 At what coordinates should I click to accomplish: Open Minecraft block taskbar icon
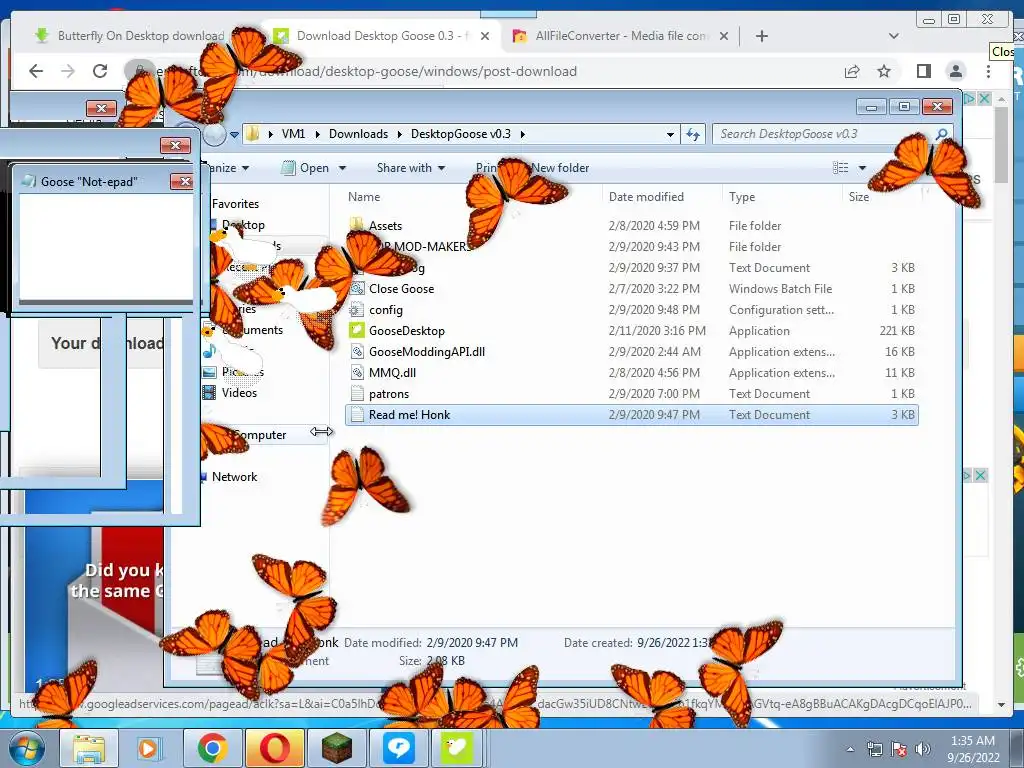[336, 748]
